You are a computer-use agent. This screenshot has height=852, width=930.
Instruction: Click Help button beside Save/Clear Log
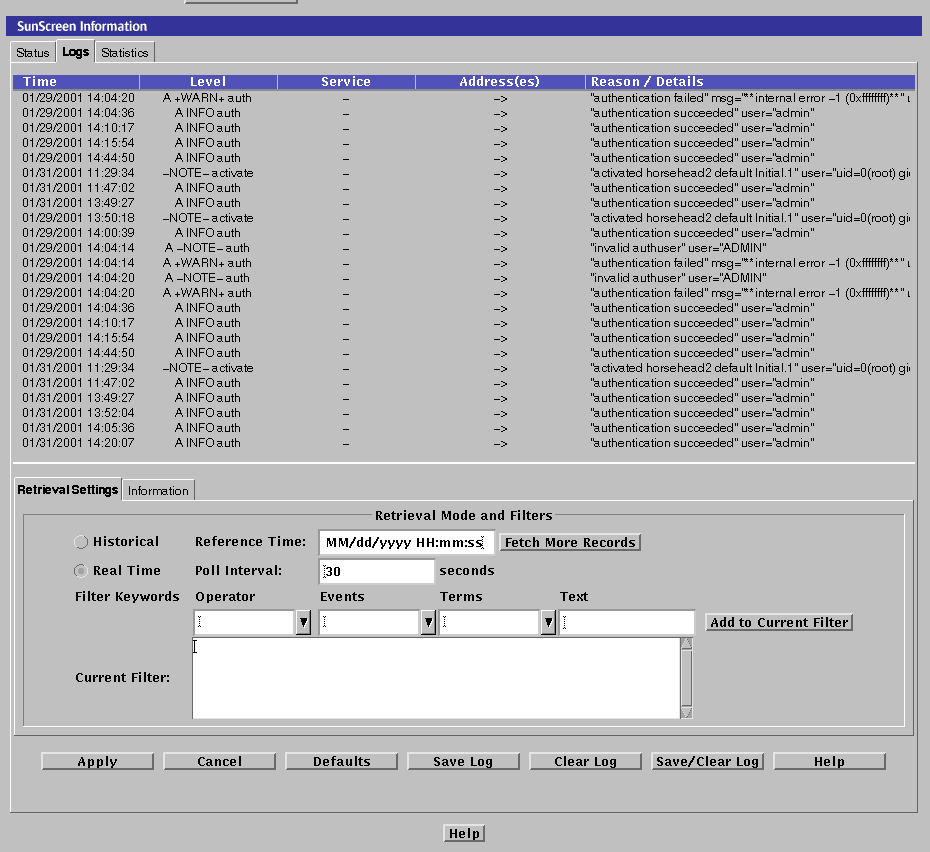pyautogui.click(x=829, y=761)
